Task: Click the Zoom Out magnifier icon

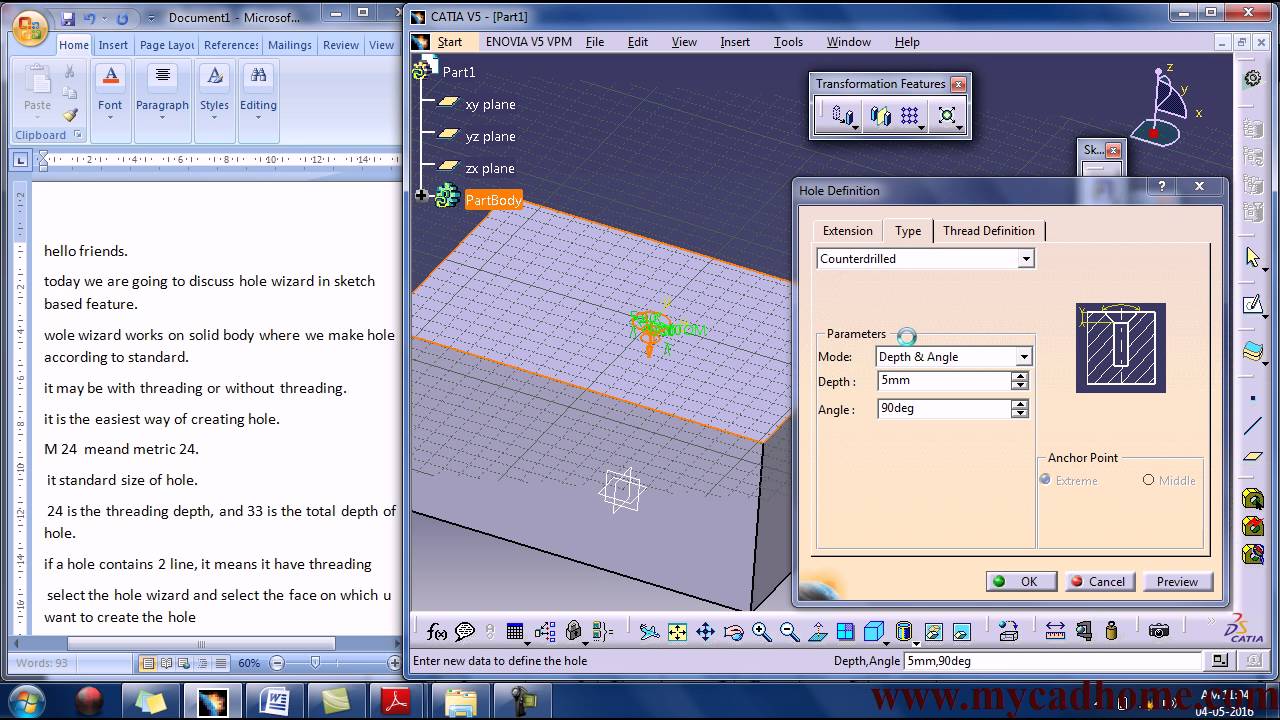Action: 789,632
